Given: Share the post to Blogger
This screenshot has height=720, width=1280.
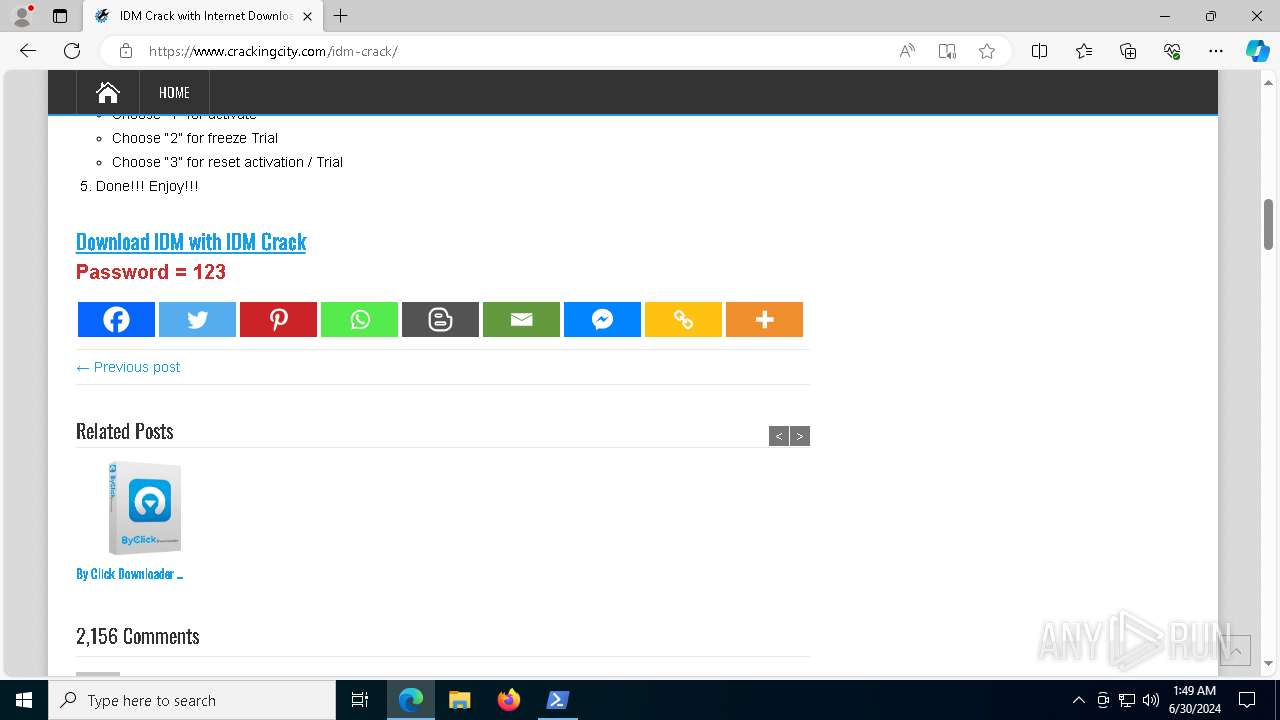Looking at the screenshot, I should [440, 319].
